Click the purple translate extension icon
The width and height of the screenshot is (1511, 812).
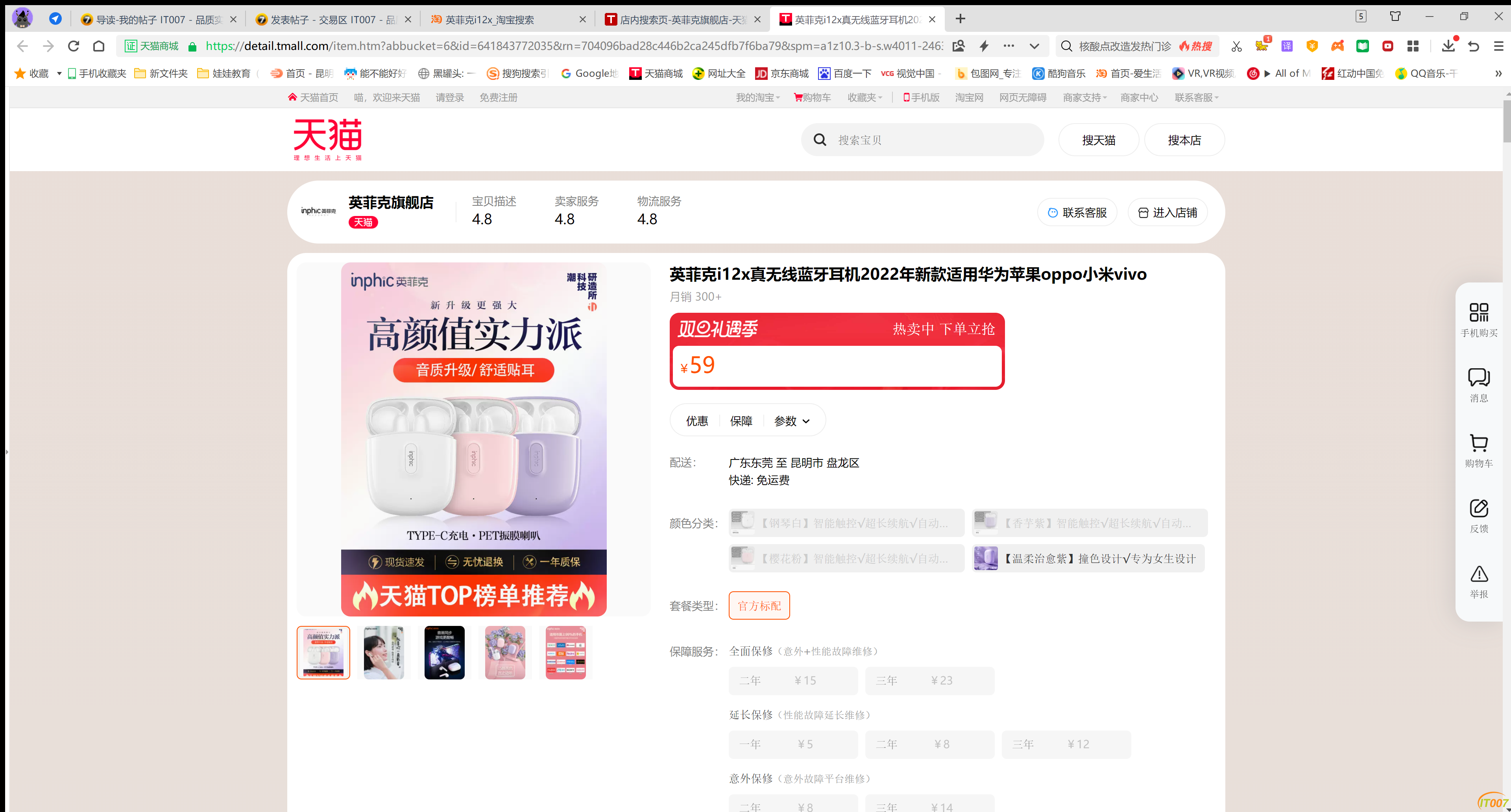tap(1287, 46)
